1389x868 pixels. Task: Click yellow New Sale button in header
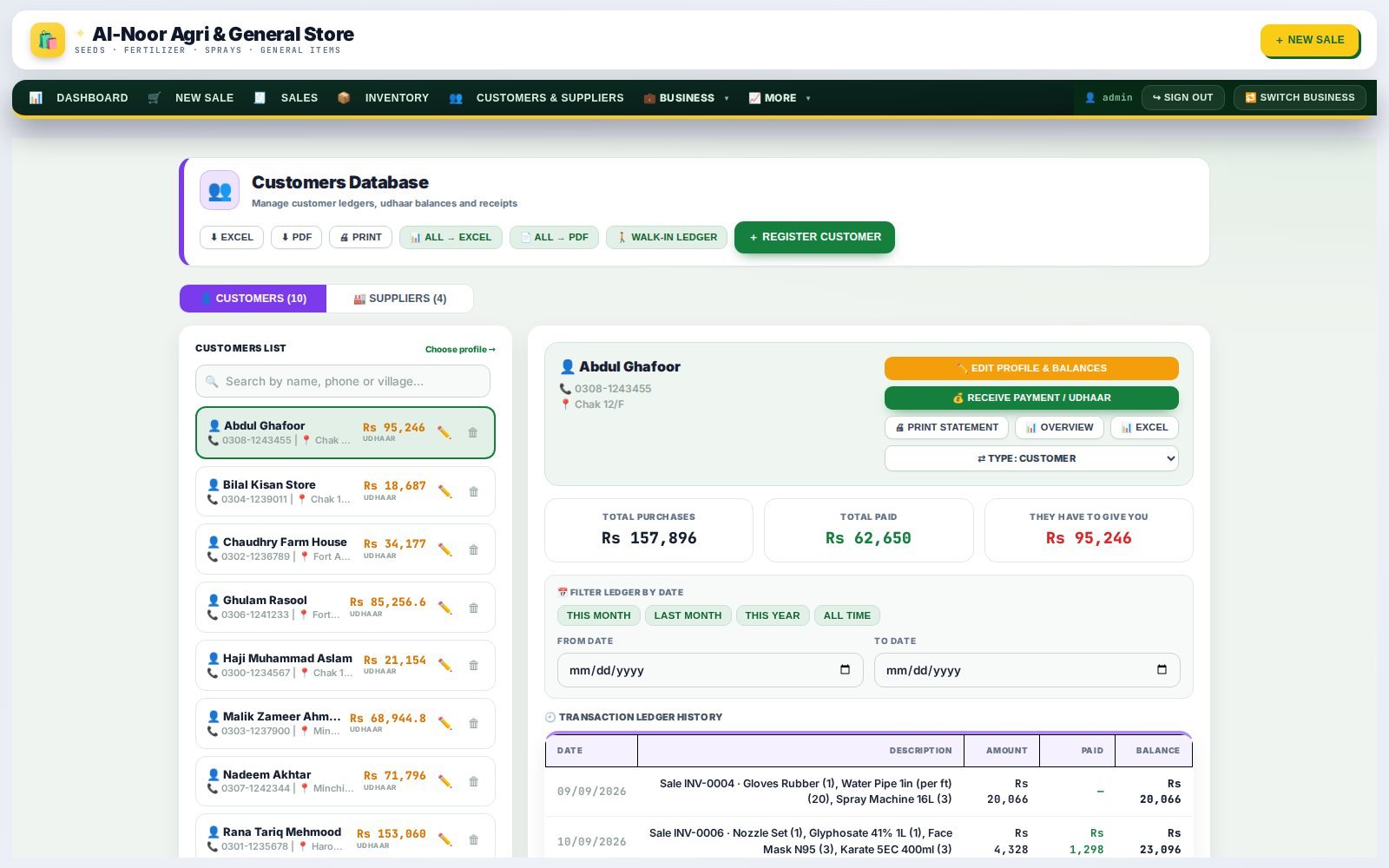click(x=1309, y=40)
